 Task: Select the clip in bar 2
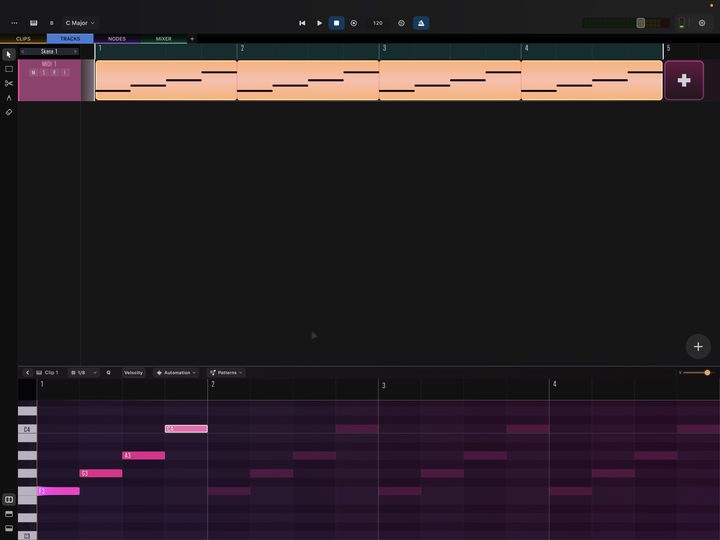pos(308,80)
